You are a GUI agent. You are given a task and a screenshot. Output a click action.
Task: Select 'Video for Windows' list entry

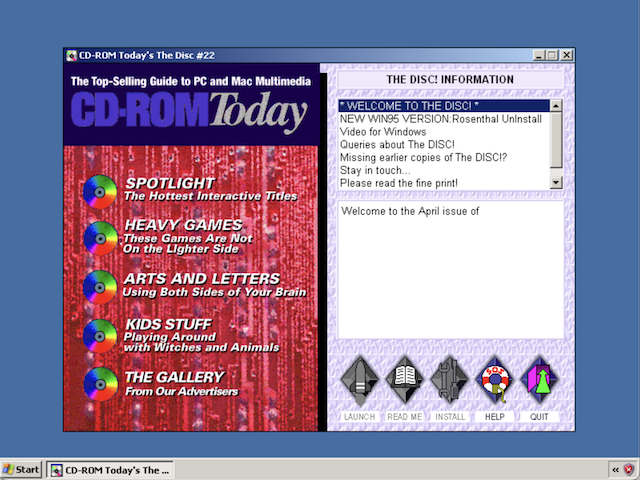444,132
